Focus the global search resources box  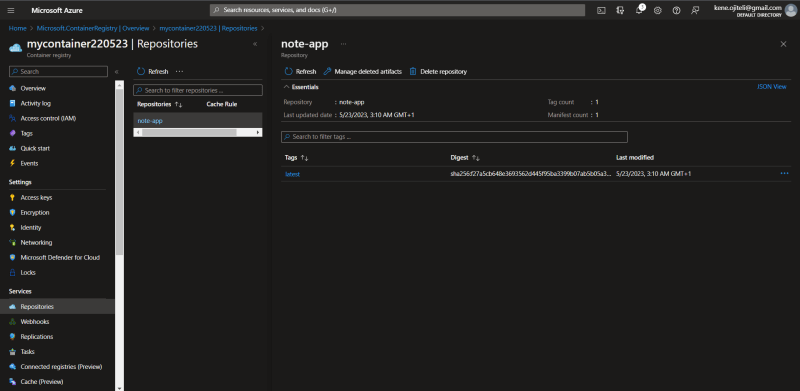pyautogui.click(x=397, y=10)
